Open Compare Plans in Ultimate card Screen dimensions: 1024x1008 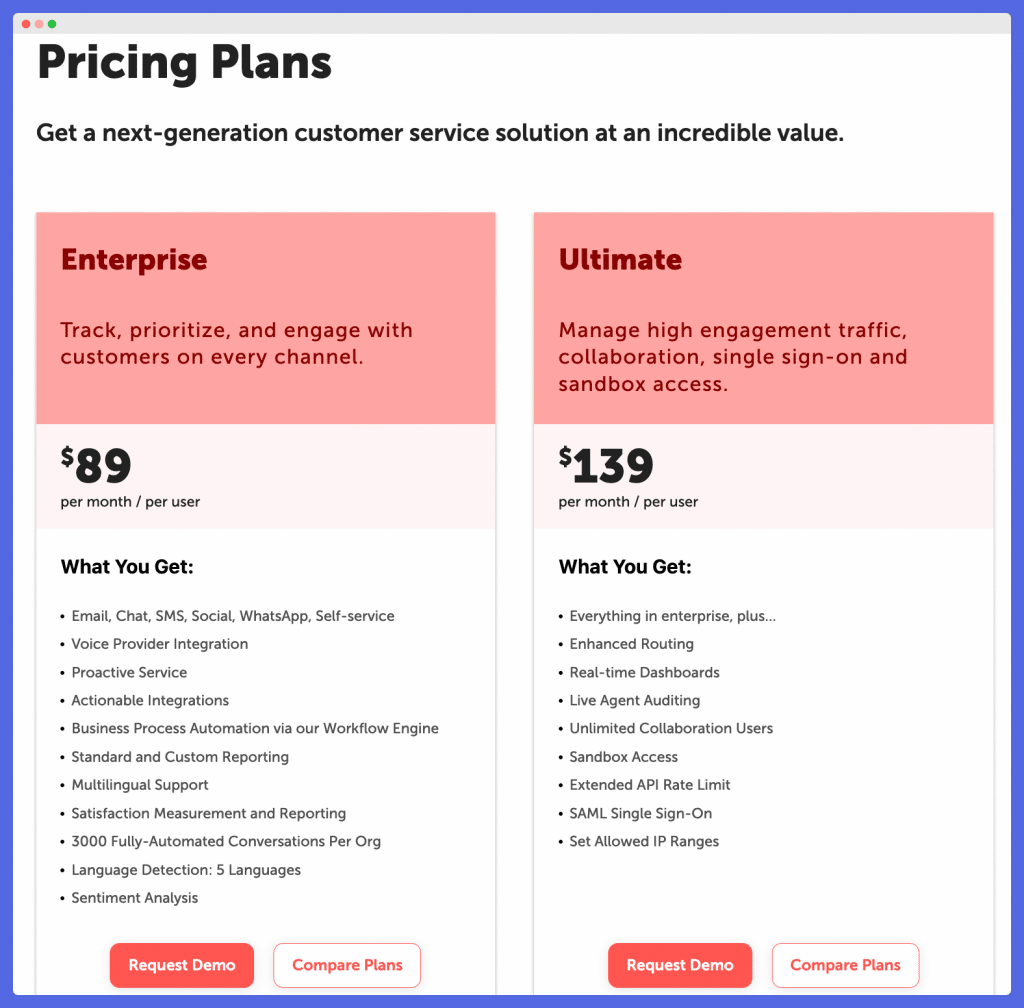coord(845,965)
